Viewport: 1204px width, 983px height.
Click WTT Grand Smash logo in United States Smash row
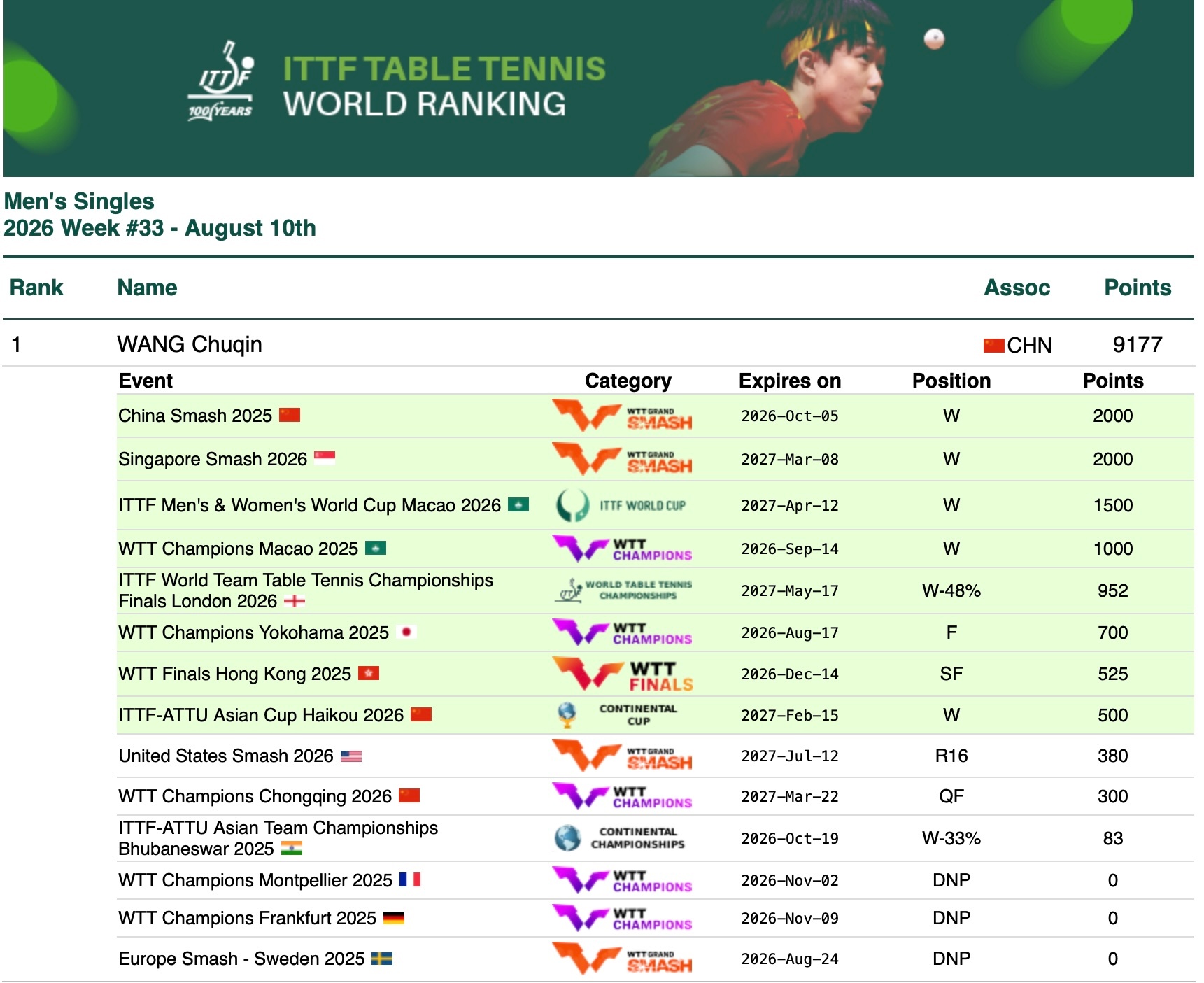pos(623,756)
